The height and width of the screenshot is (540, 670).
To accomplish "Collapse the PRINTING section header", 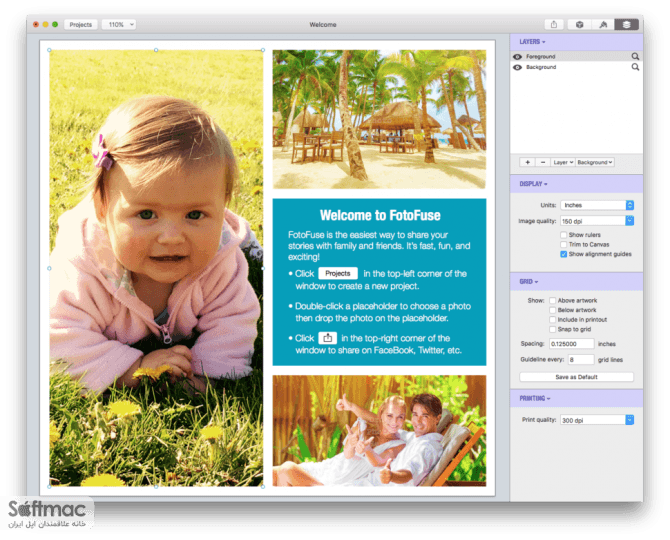I will [x=535, y=398].
